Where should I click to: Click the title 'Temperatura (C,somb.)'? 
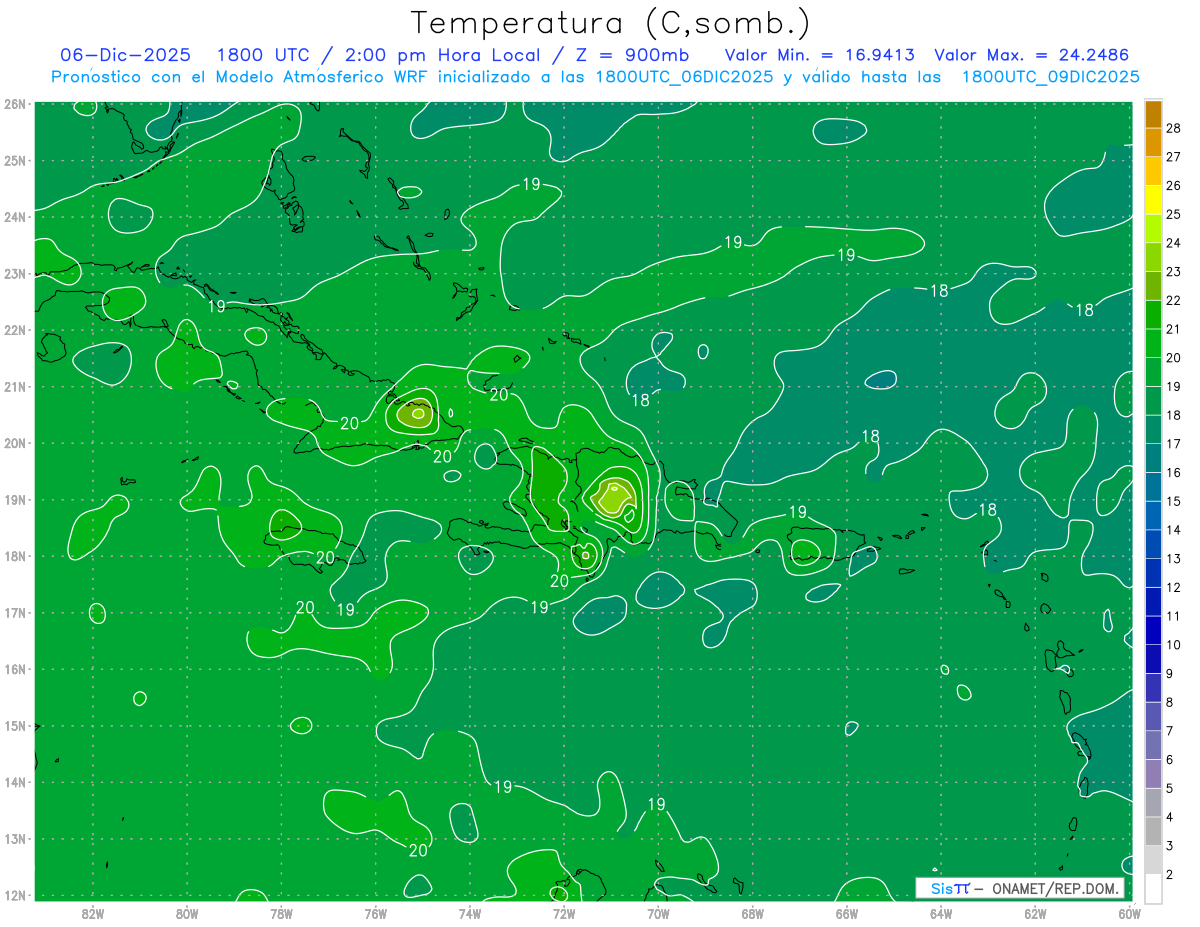(611, 23)
